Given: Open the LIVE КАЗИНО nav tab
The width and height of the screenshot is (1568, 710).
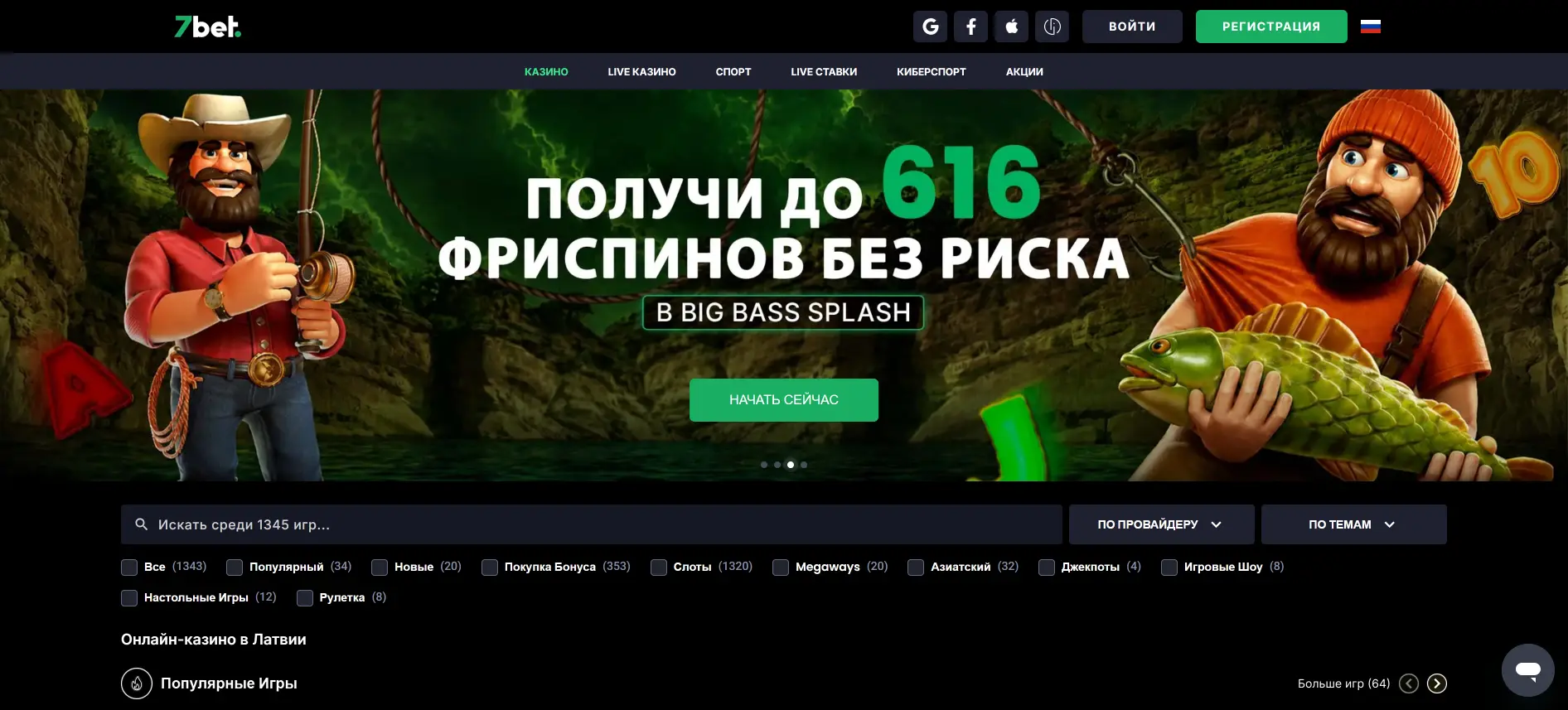Looking at the screenshot, I should (x=641, y=72).
